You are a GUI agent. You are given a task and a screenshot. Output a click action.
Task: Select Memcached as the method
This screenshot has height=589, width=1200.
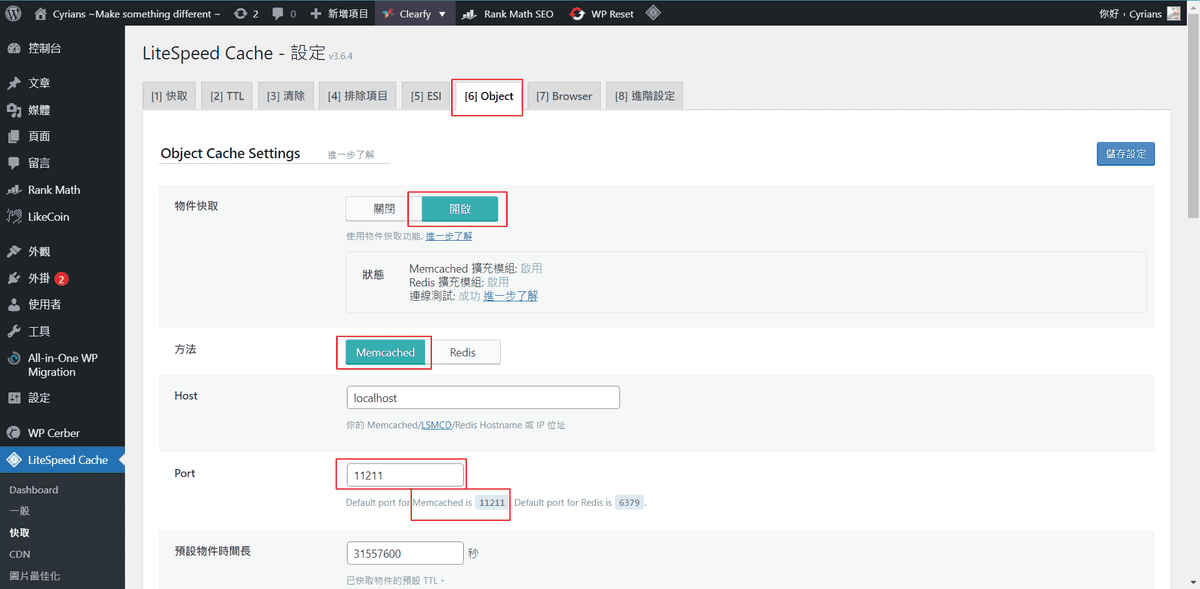pos(385,352)
